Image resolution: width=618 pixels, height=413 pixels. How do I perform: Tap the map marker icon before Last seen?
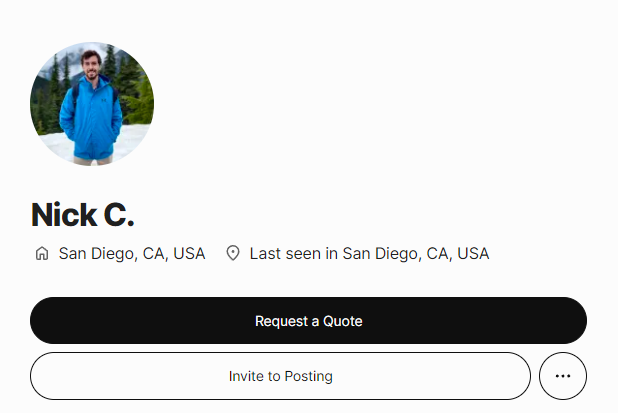[x=233, y=254]
